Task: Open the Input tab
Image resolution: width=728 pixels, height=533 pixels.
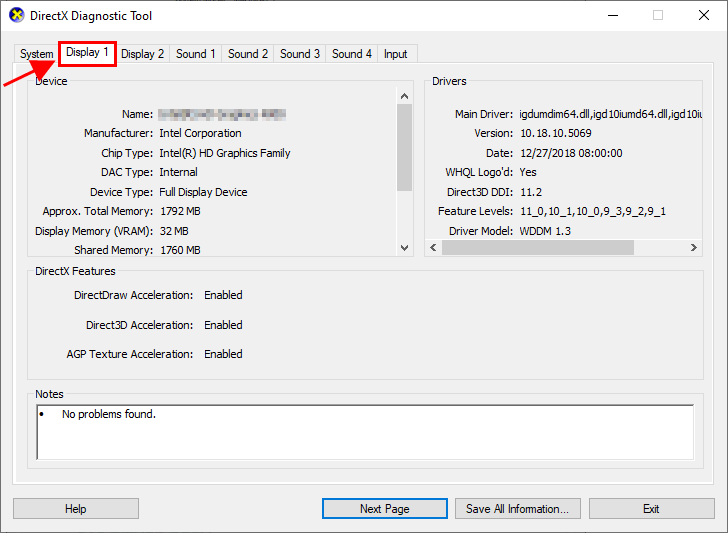Action: tap(396, 54)
